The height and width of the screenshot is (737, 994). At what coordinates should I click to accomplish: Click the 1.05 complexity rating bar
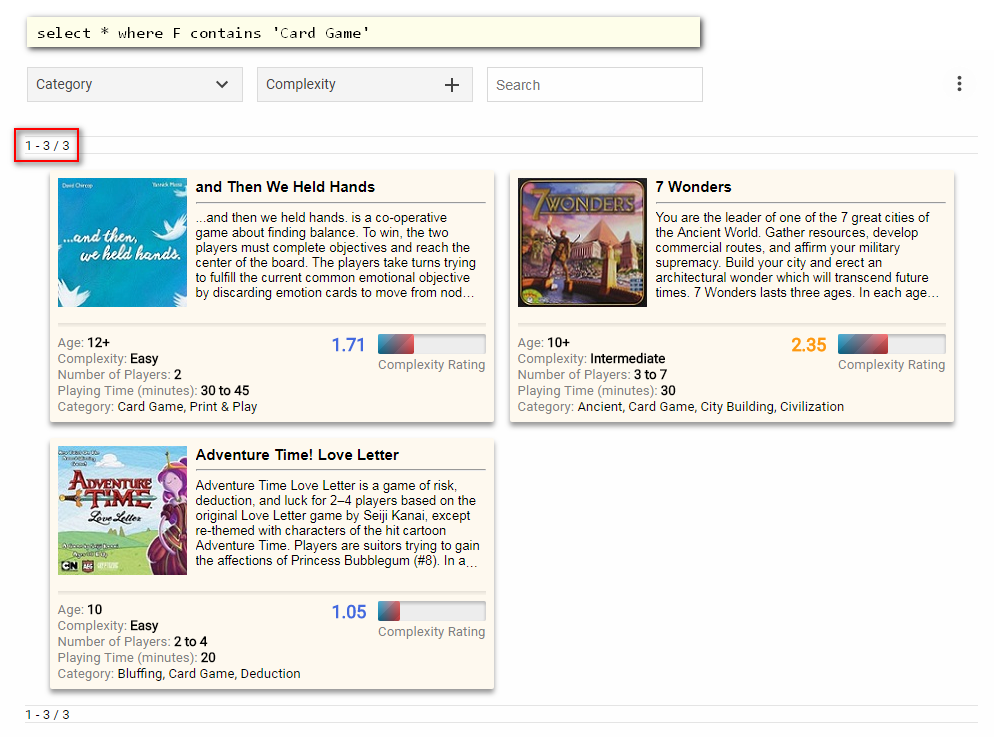[x=431, y=611]
